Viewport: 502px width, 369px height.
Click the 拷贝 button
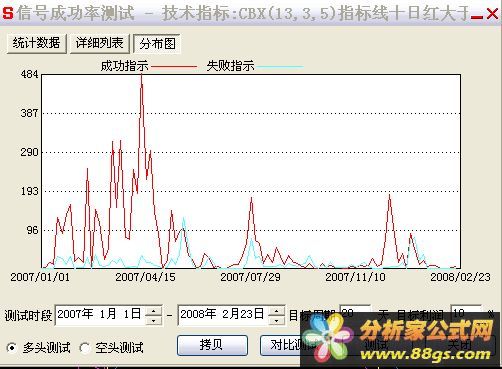point(212,345)
